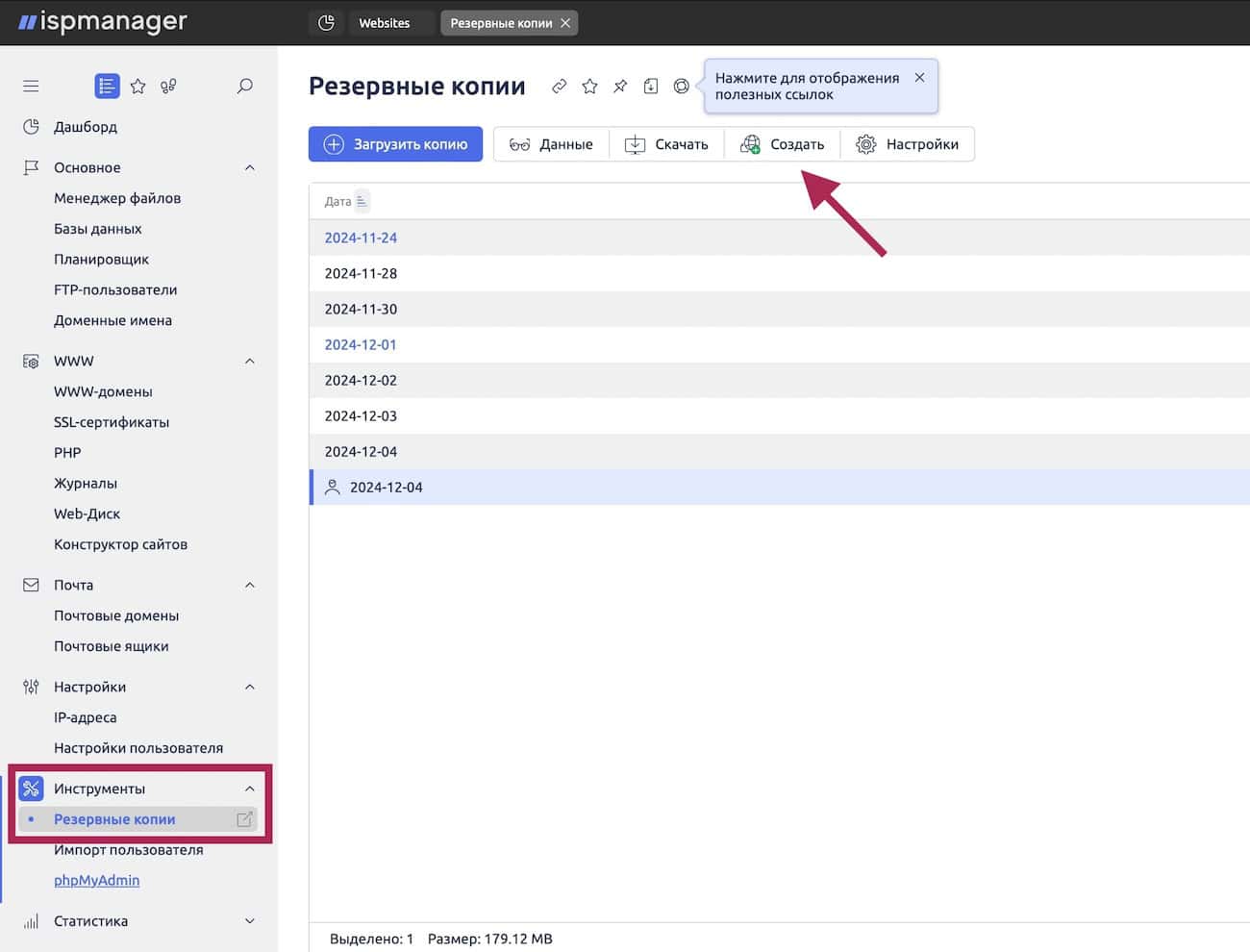1250x952 pixels.
Task: Select the 2024-12-01 backup row
Action: pos(779,344)
